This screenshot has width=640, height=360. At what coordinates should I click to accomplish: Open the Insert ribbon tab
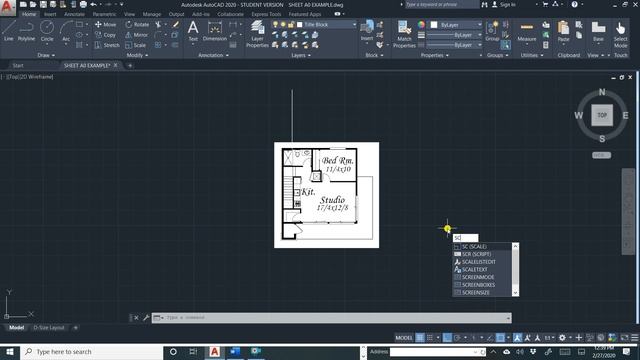(50, 14)
